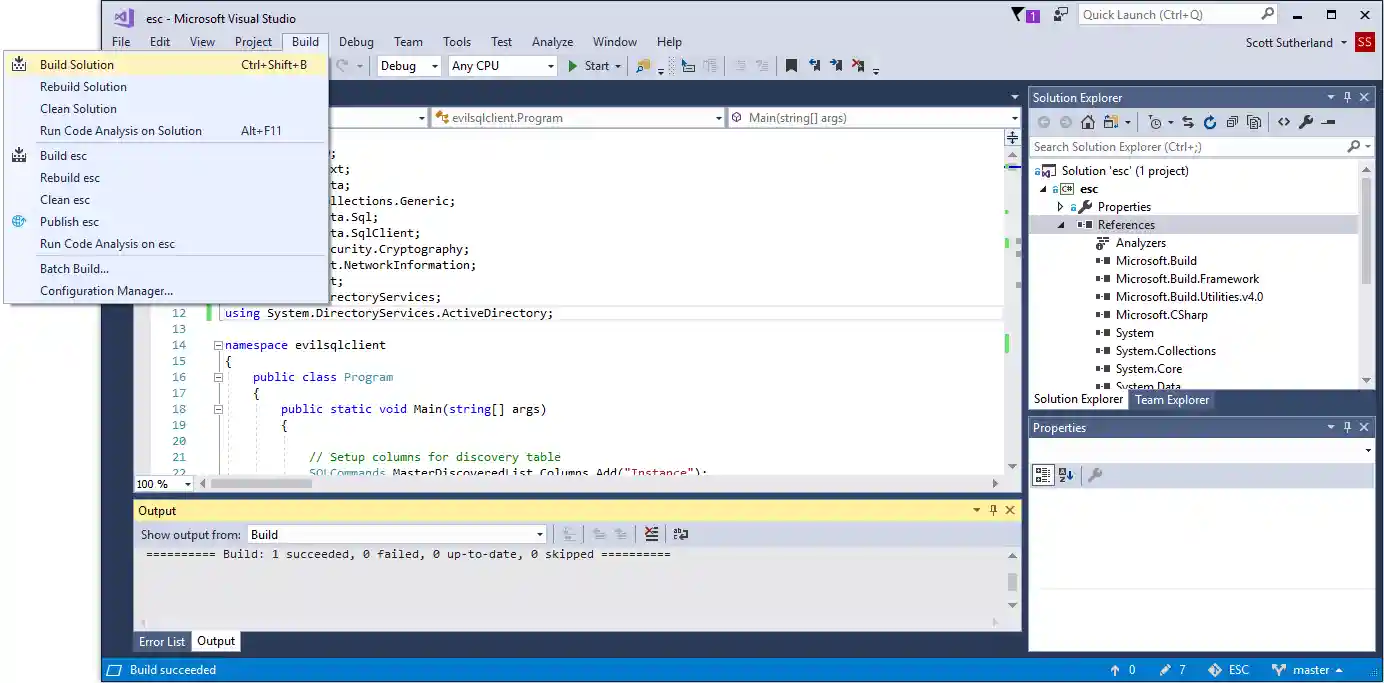Click the Home icon in Solution Explorer
The height and width of the screenshot is (683, 1384).
1087,122
